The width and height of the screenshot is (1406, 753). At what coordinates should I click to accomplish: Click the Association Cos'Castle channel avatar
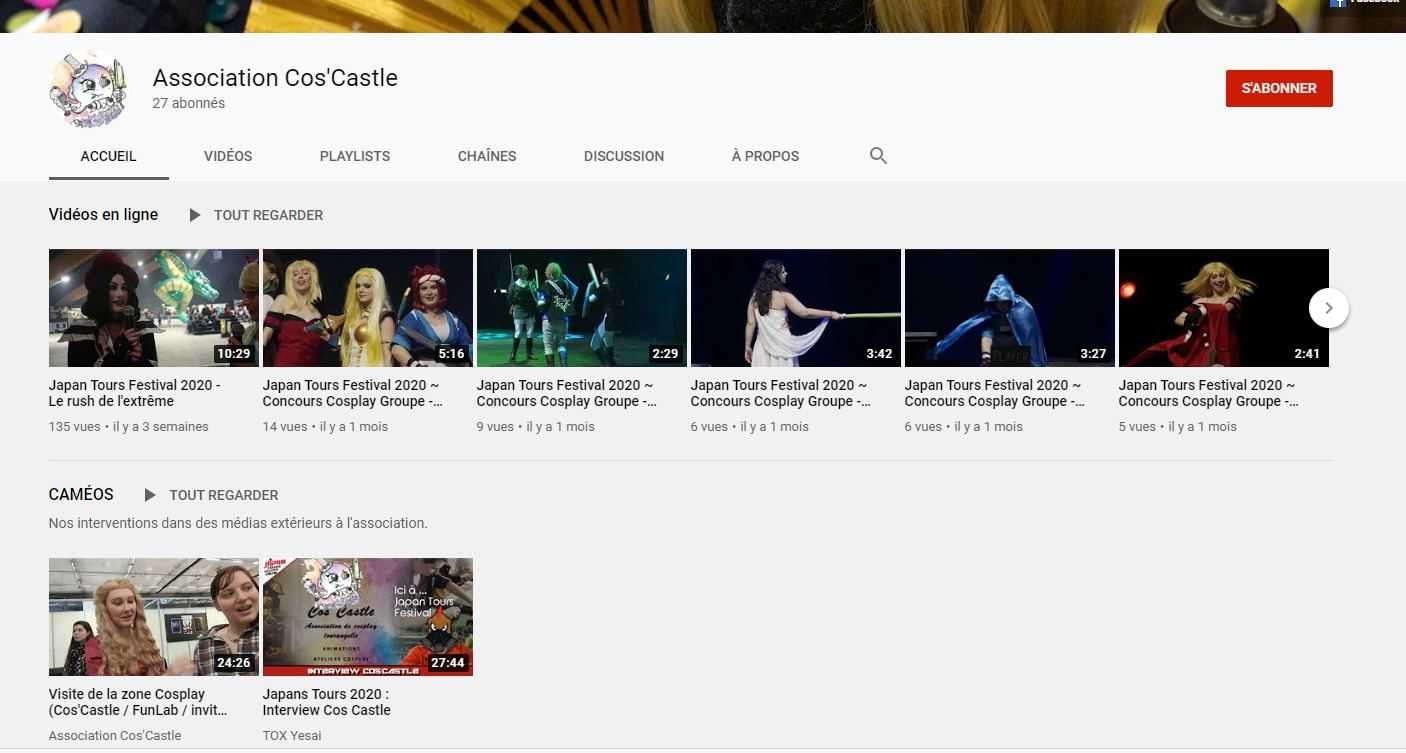point(89,89)
